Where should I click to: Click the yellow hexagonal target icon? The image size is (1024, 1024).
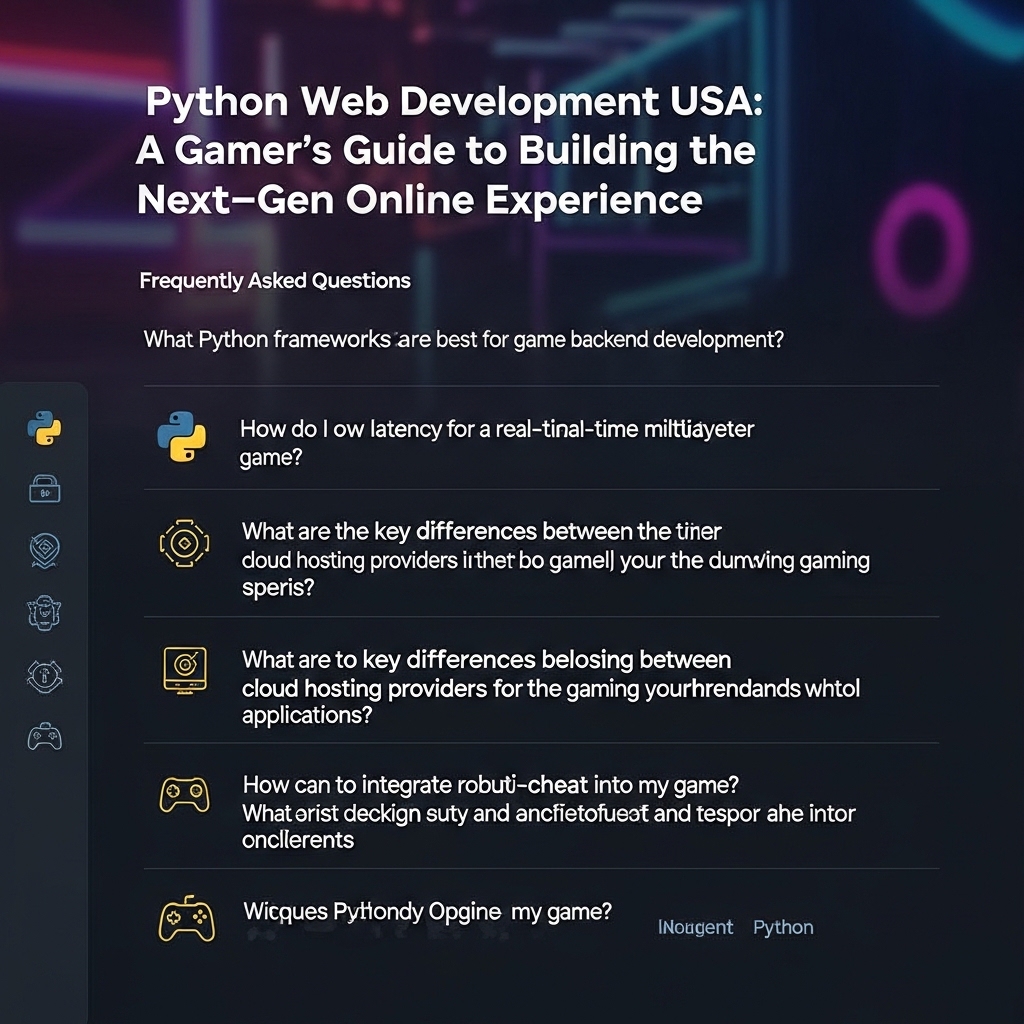click(x=183, y=542)
